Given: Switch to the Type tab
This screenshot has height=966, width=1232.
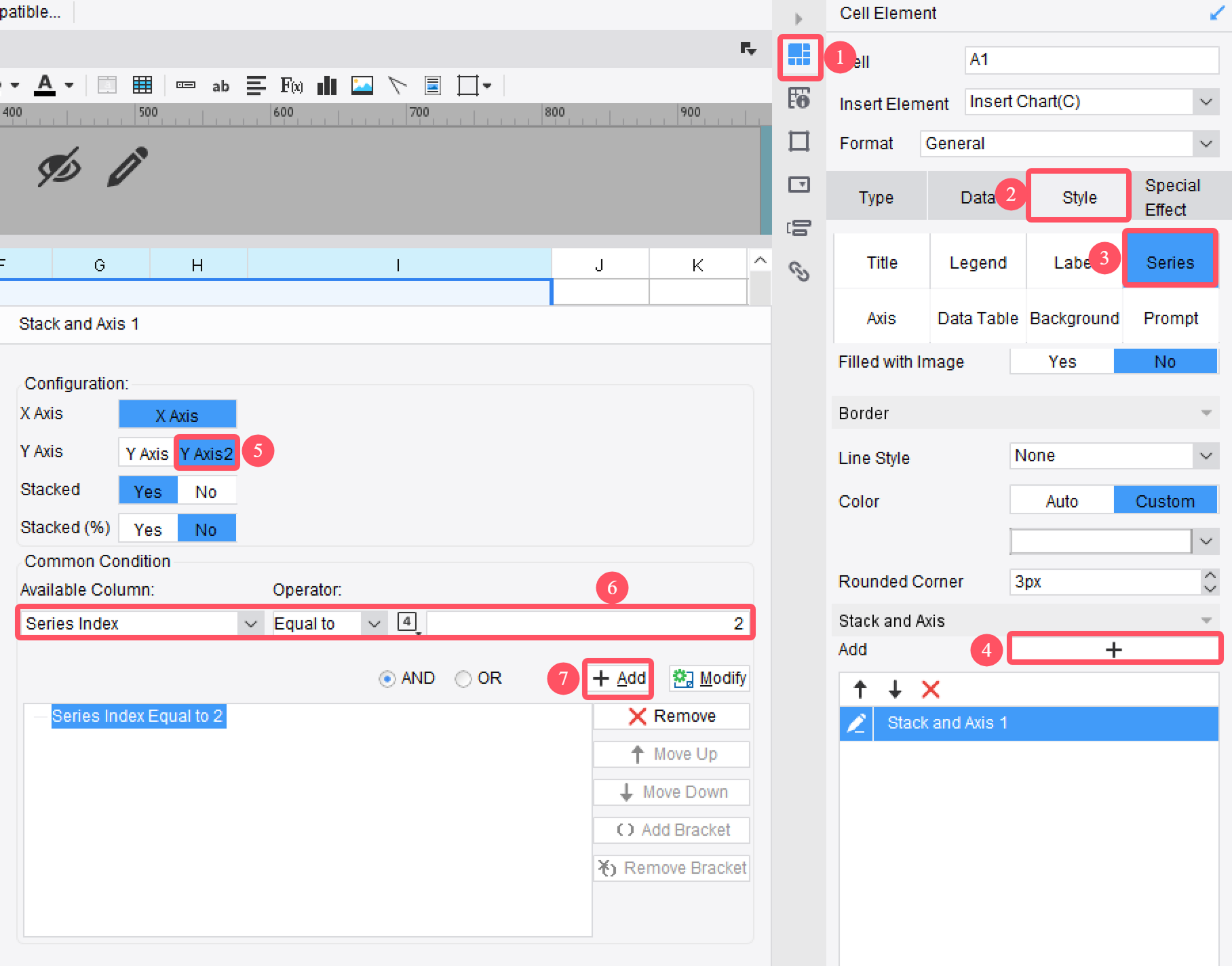Looking at the screenshot, I should 876,197.
